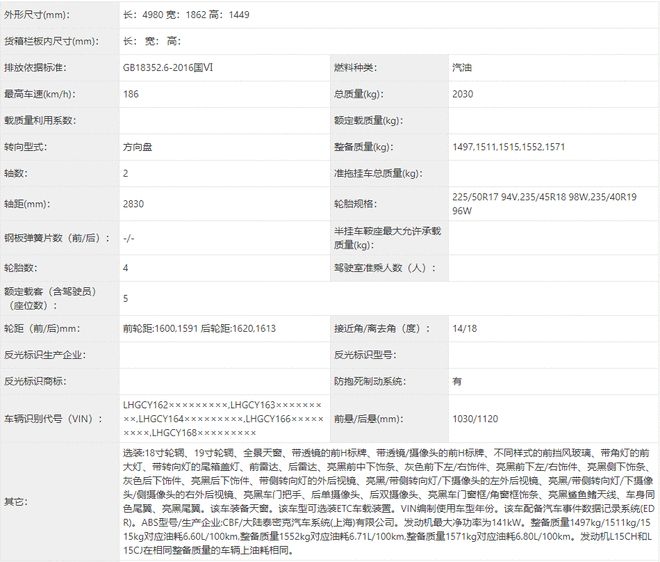Screen dimensions: 660x562
Task: Click the 驾驶室准乘人数（人） label
Action: [386, 268]
